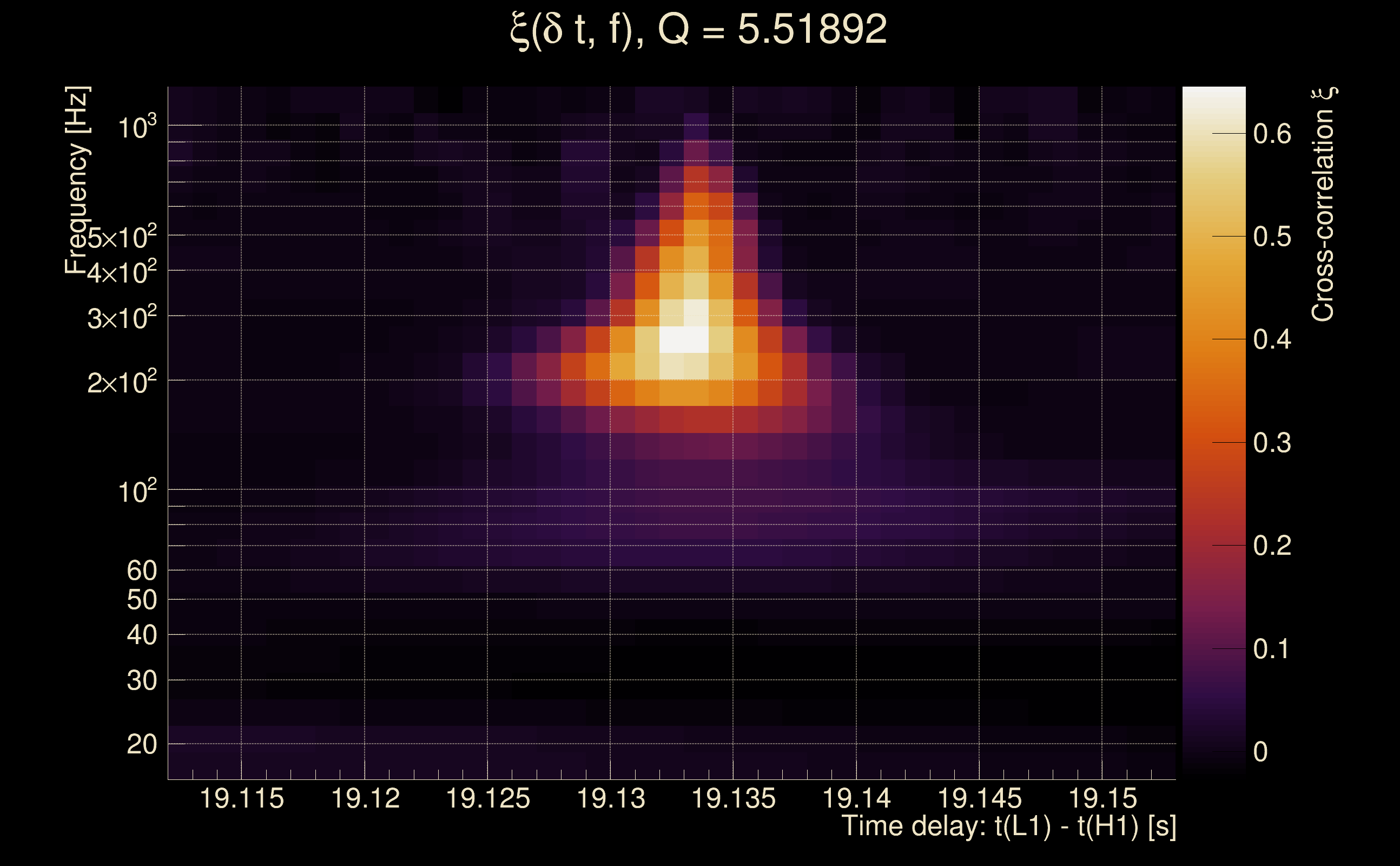This screenshot has height=866, width=1400.
Task: Click the 60 tick label on the frequency axis
Action: pyautogui.click(x=141, y=571)
